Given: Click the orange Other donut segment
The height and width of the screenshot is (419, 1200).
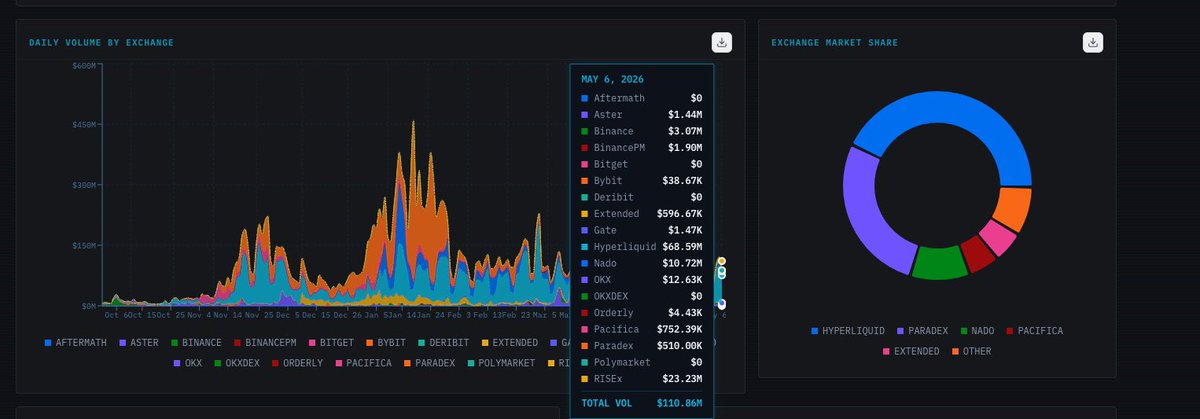Looking at the screenshot, I should tap(1012, 209).
